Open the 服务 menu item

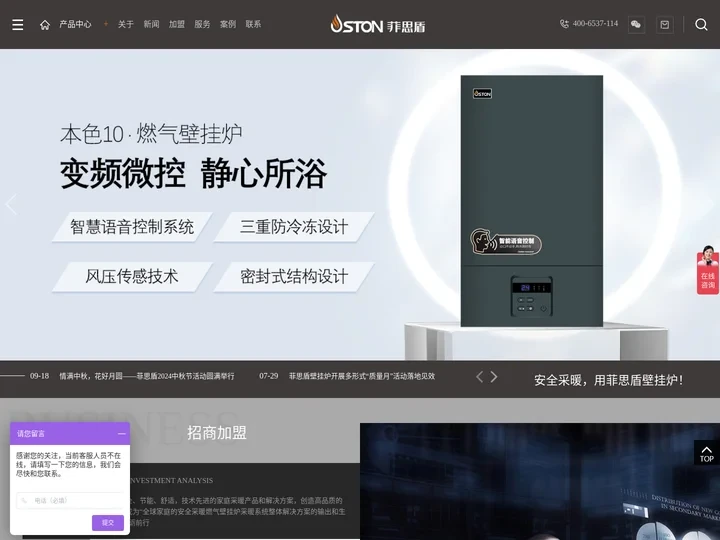[x=202, y=24]
